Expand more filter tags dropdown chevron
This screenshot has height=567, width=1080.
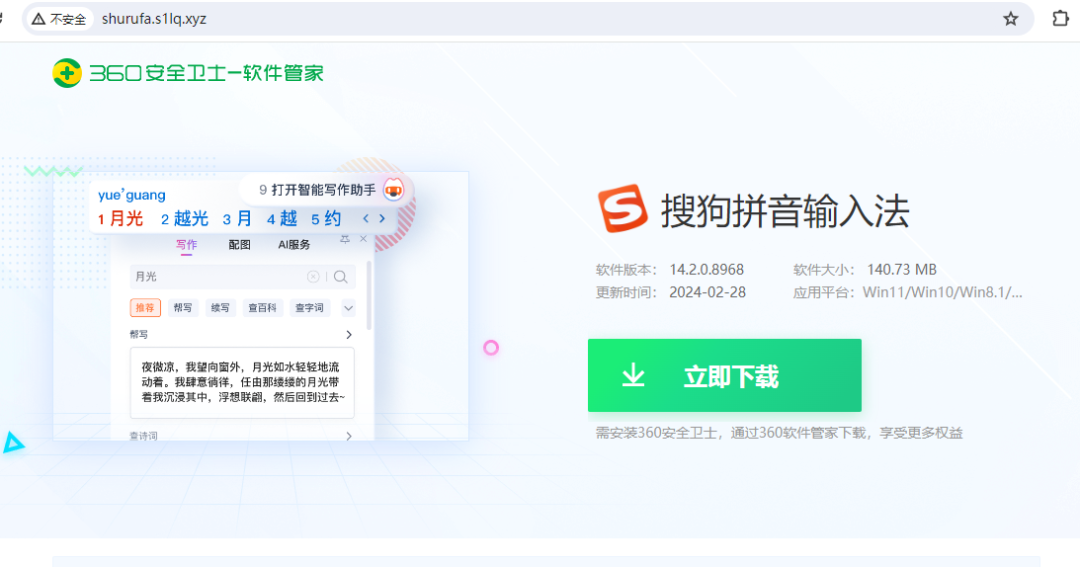(348, 309)
